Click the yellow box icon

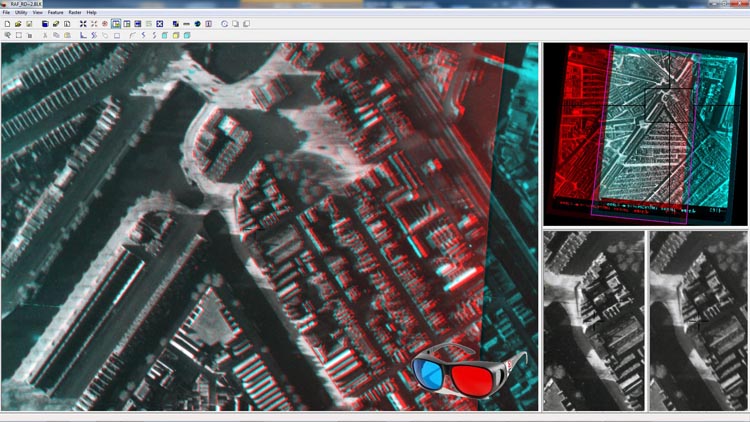[176, 35]
